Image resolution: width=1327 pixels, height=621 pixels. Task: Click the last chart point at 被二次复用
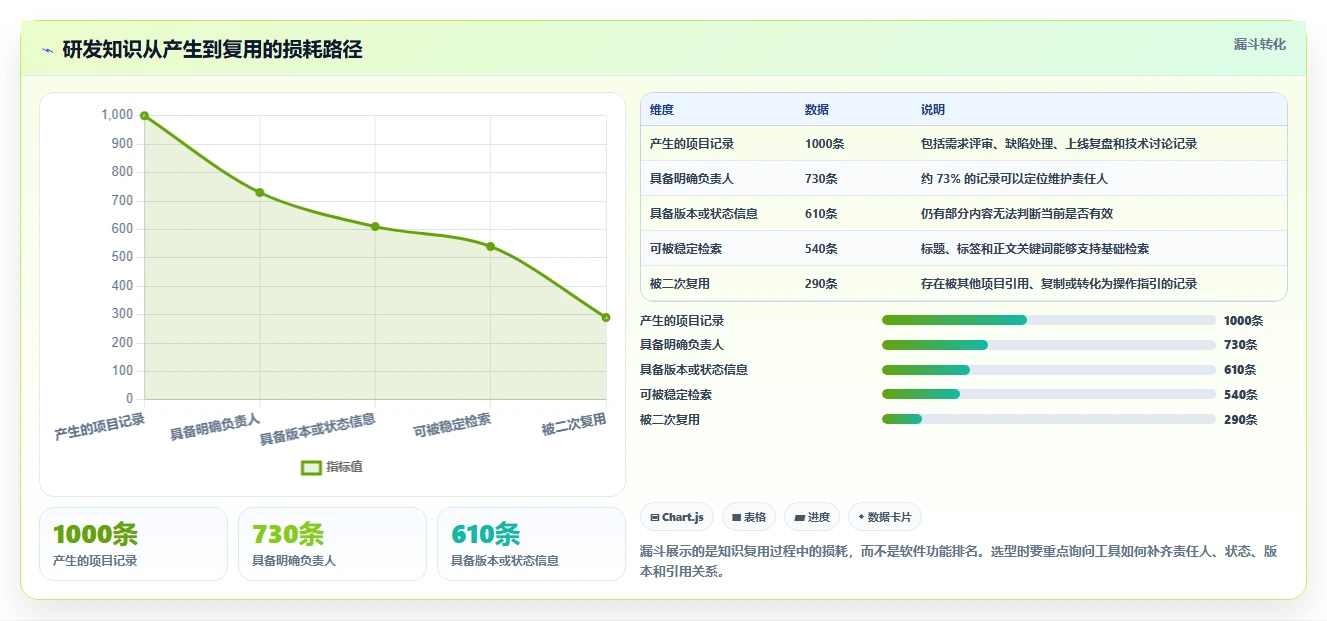click(606, 317)
